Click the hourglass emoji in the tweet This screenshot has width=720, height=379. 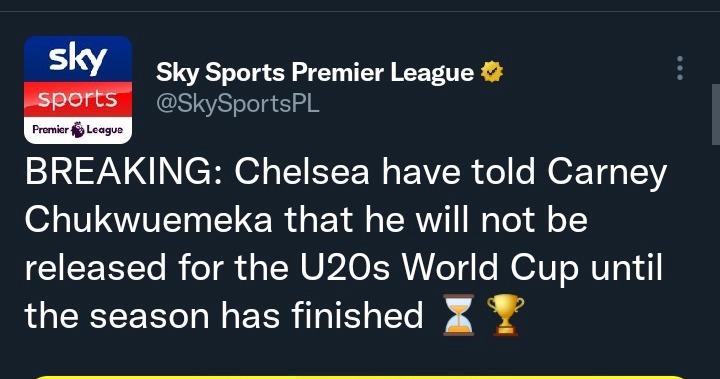(458, 315)
